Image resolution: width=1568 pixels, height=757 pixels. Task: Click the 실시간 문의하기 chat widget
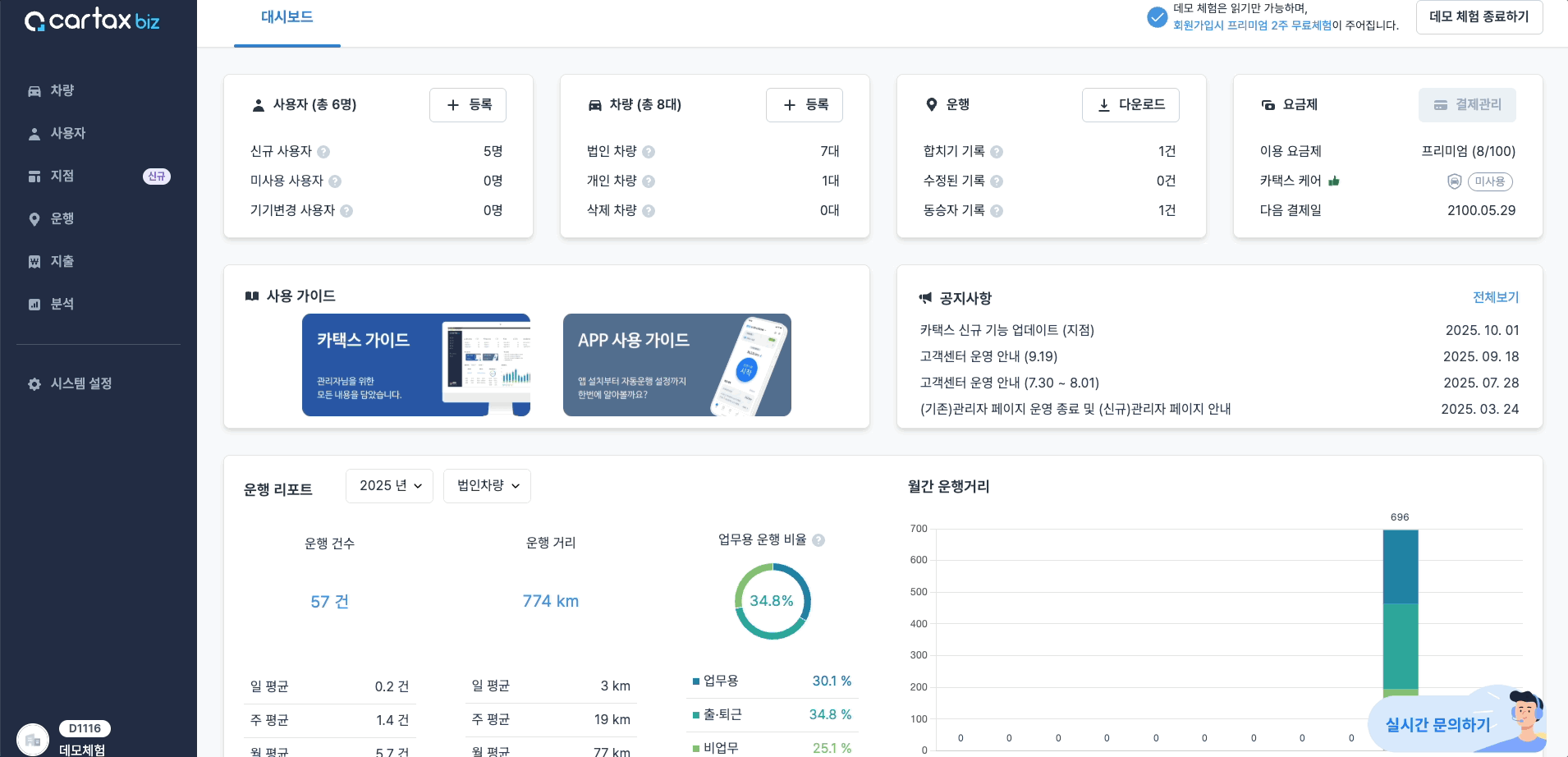coord(1437,725)
